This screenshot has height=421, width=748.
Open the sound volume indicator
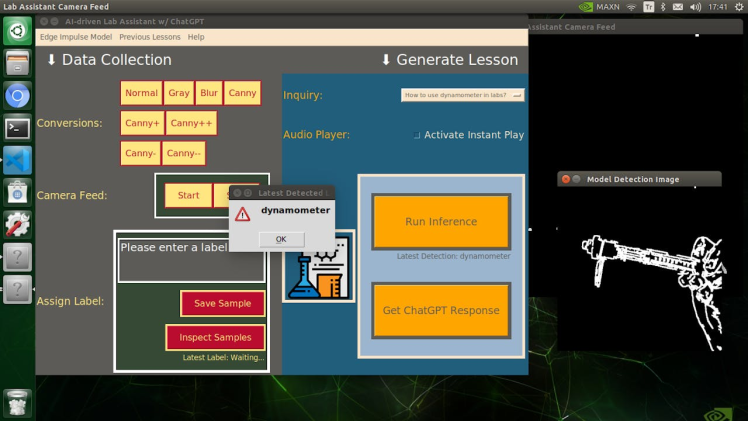point(697,7)
